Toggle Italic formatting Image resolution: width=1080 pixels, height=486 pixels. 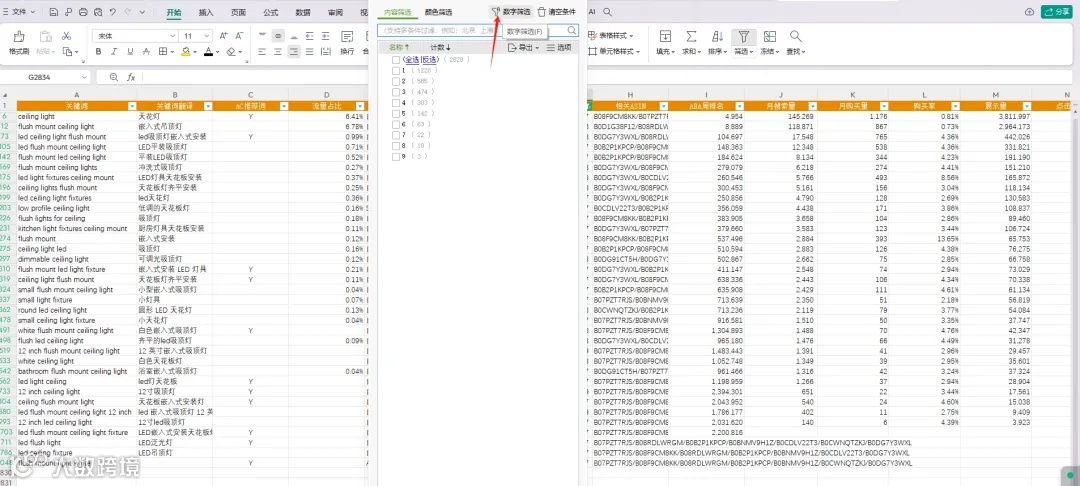pyautogui.click(x=114, y=52)
